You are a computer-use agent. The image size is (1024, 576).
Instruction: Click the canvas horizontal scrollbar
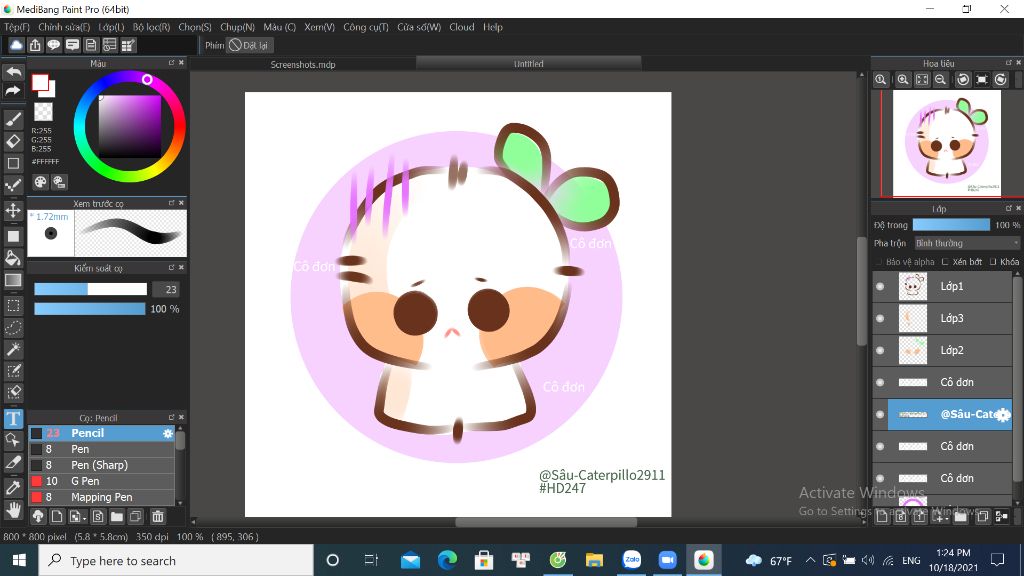pyautogui.click(x=546, y=522)
